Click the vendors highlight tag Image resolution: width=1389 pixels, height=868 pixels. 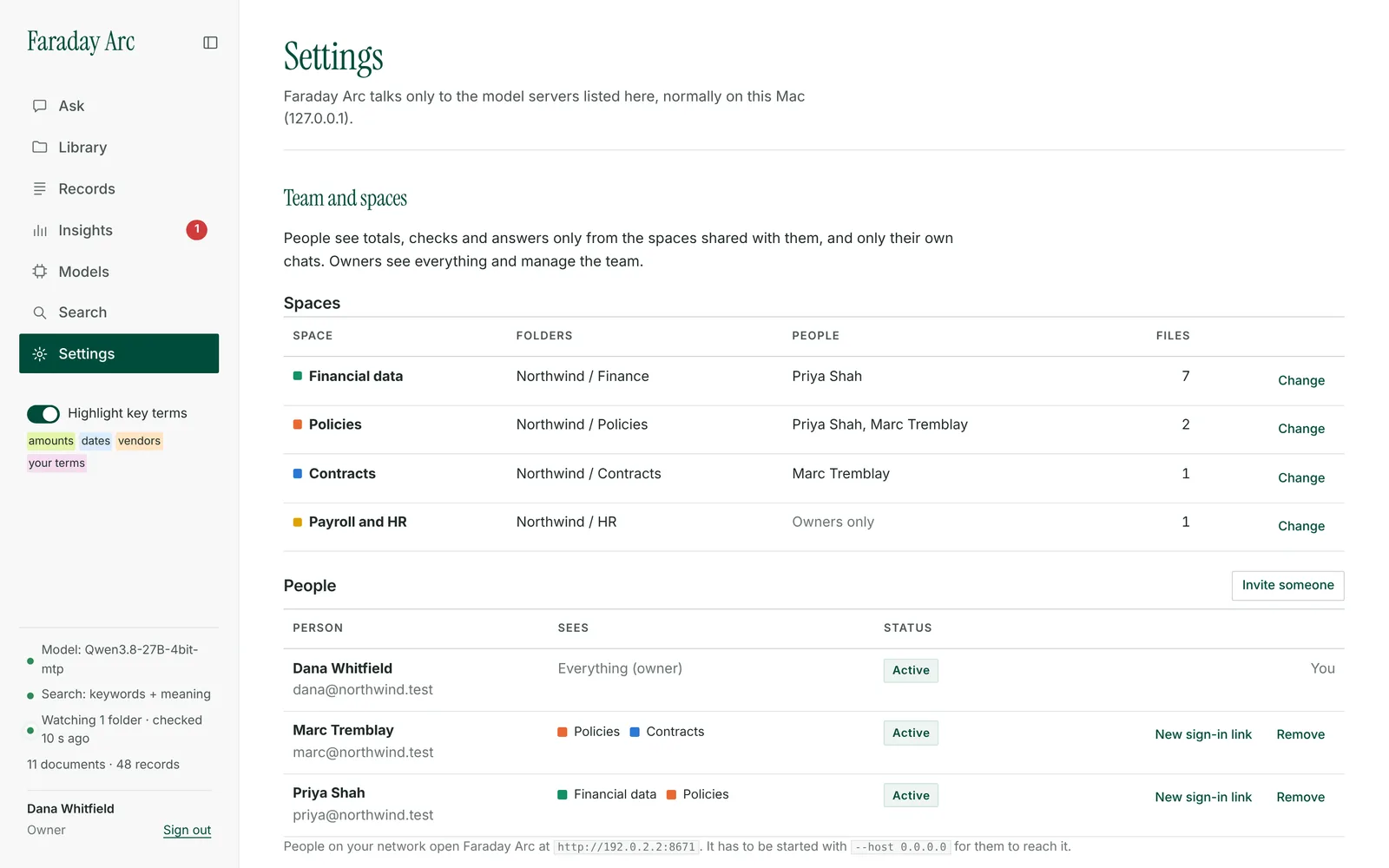click(139, 441)
